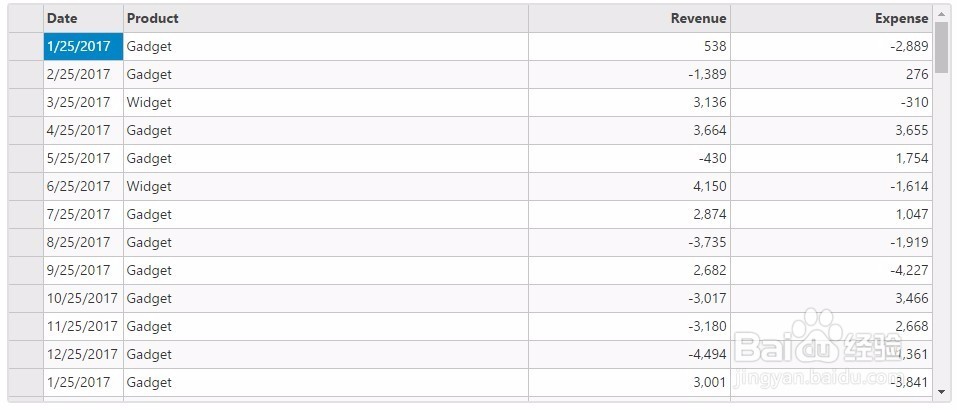Select Widget in the 3/25/2017 row

(325, 102)
